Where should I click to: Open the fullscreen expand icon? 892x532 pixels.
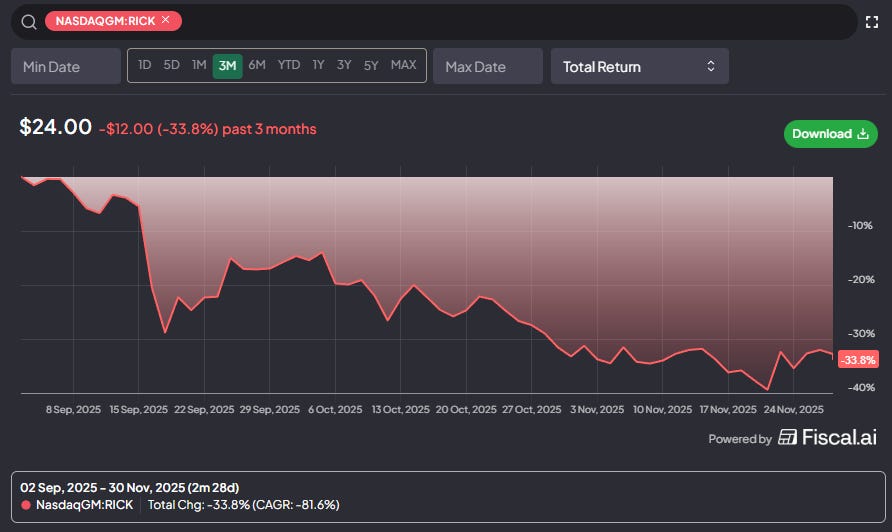pyautogui.click(x=872, y=22)
